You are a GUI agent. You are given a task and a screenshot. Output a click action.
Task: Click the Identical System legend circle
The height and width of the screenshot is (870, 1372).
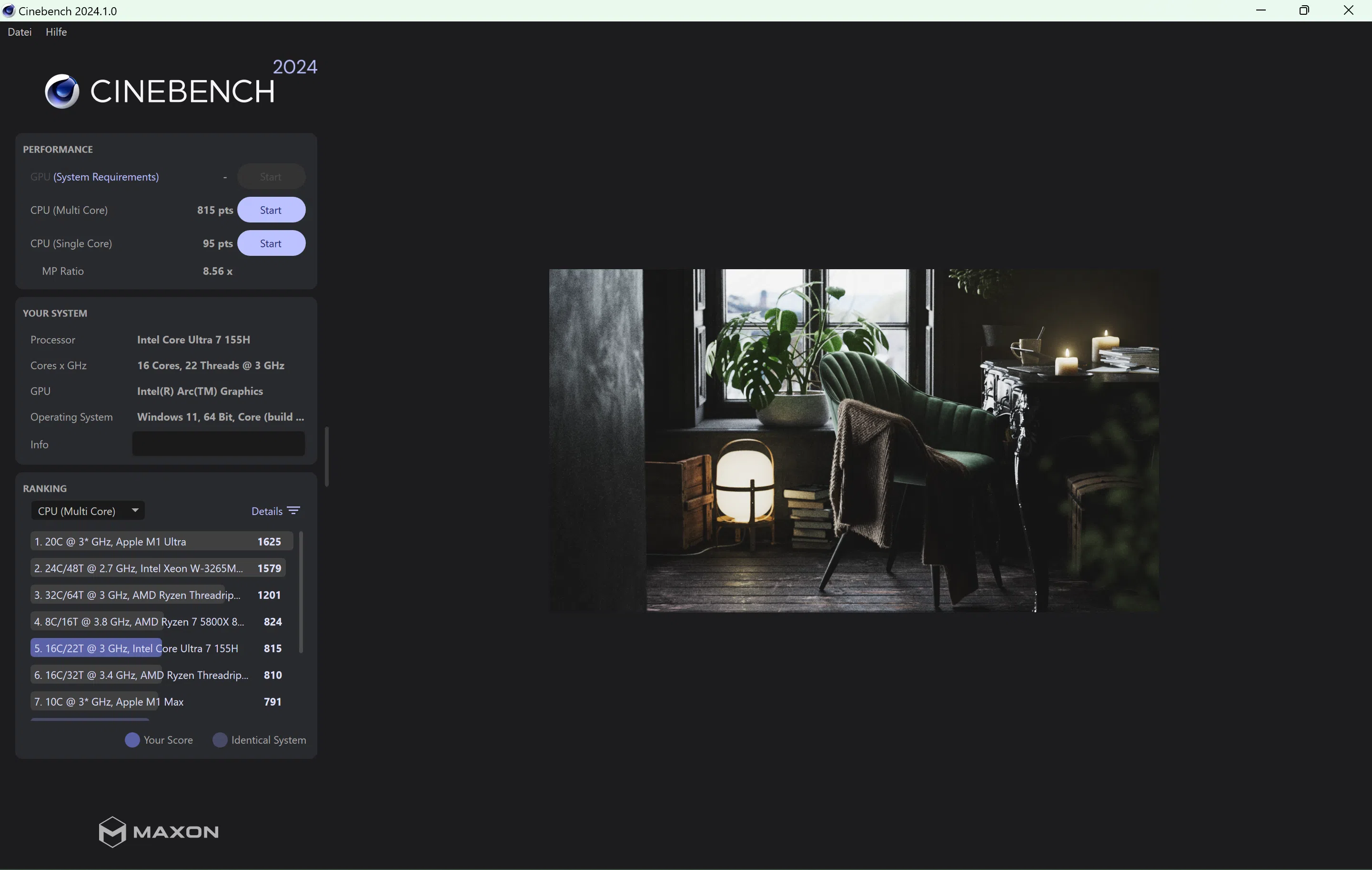tap(220, 739)
